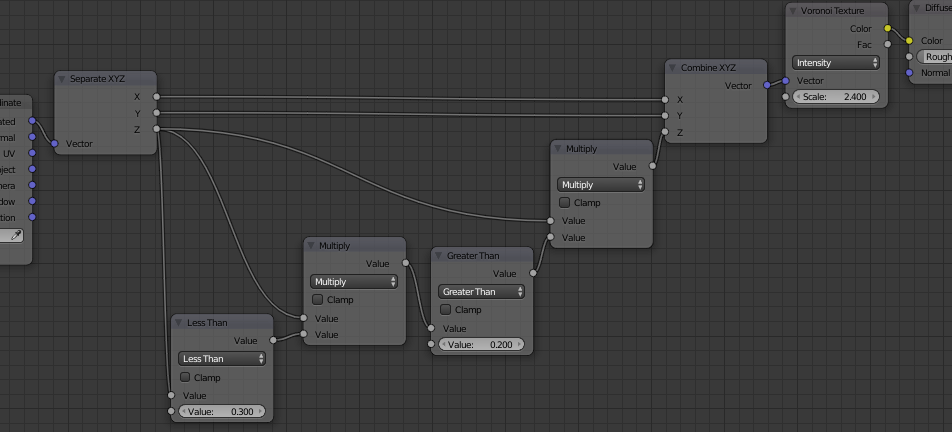Open the Greater Than operation dropdown
This screenshot has height=432, width=952.
coord(481,292)
